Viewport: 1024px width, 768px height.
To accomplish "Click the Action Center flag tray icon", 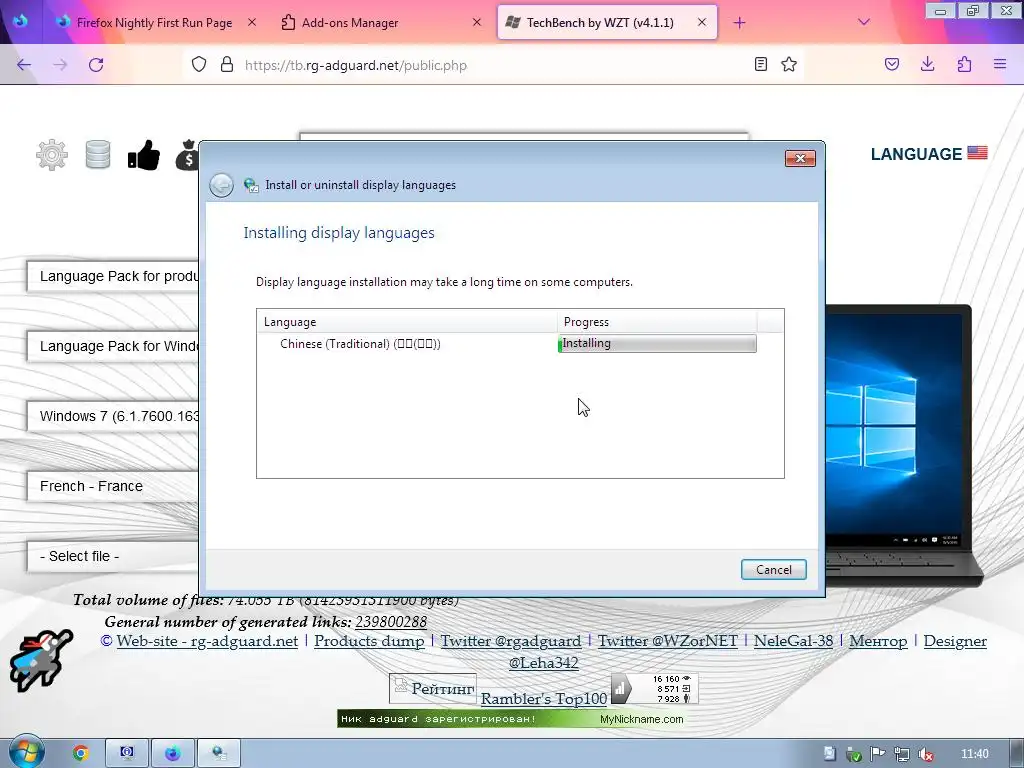I will click(878, 754).
